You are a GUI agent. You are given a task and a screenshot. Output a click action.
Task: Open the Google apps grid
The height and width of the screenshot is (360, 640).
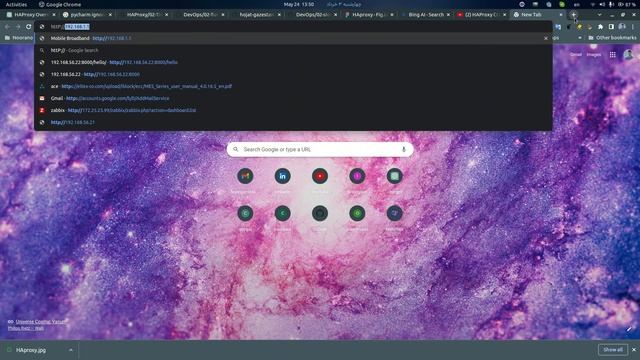pos(613,55)
